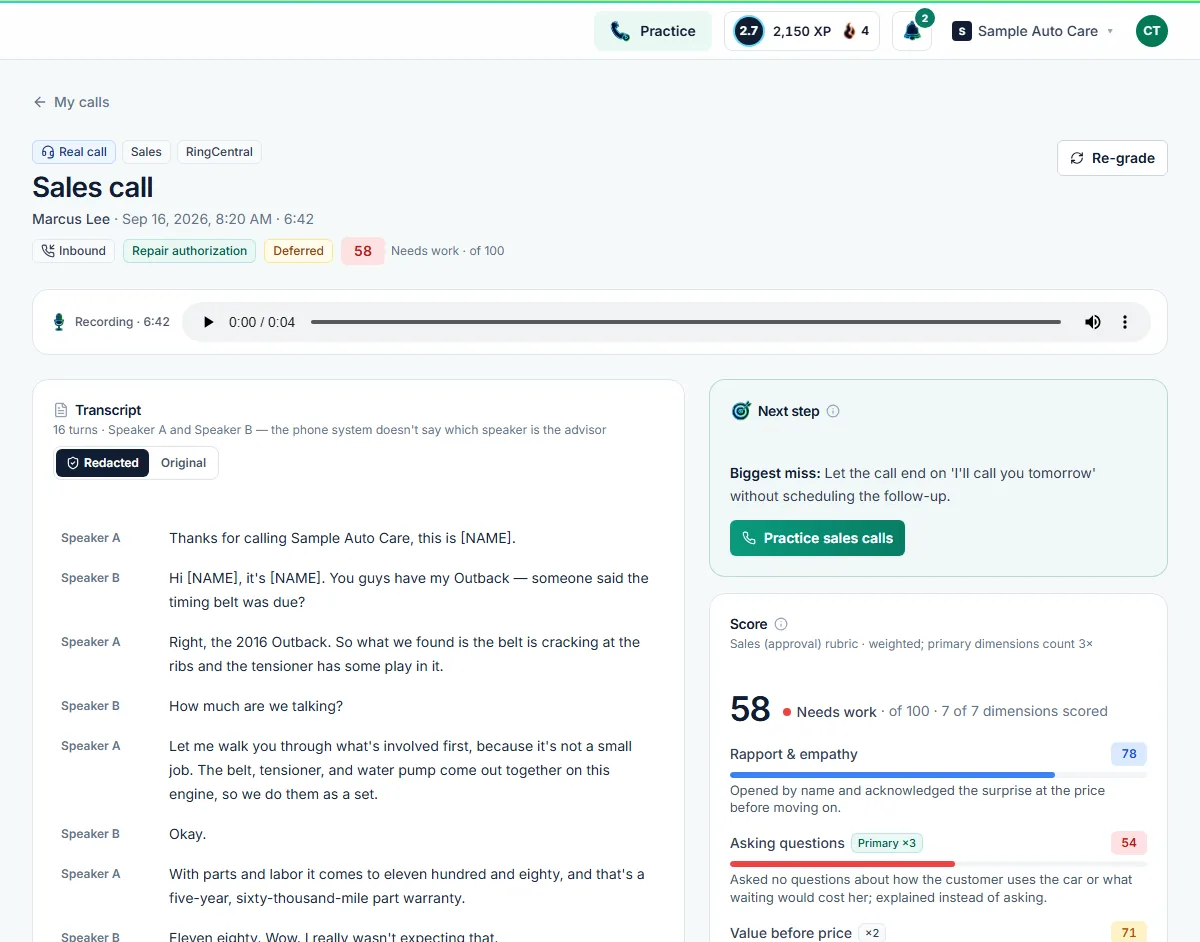Click the Asking questions score bar

click(938, 863)
